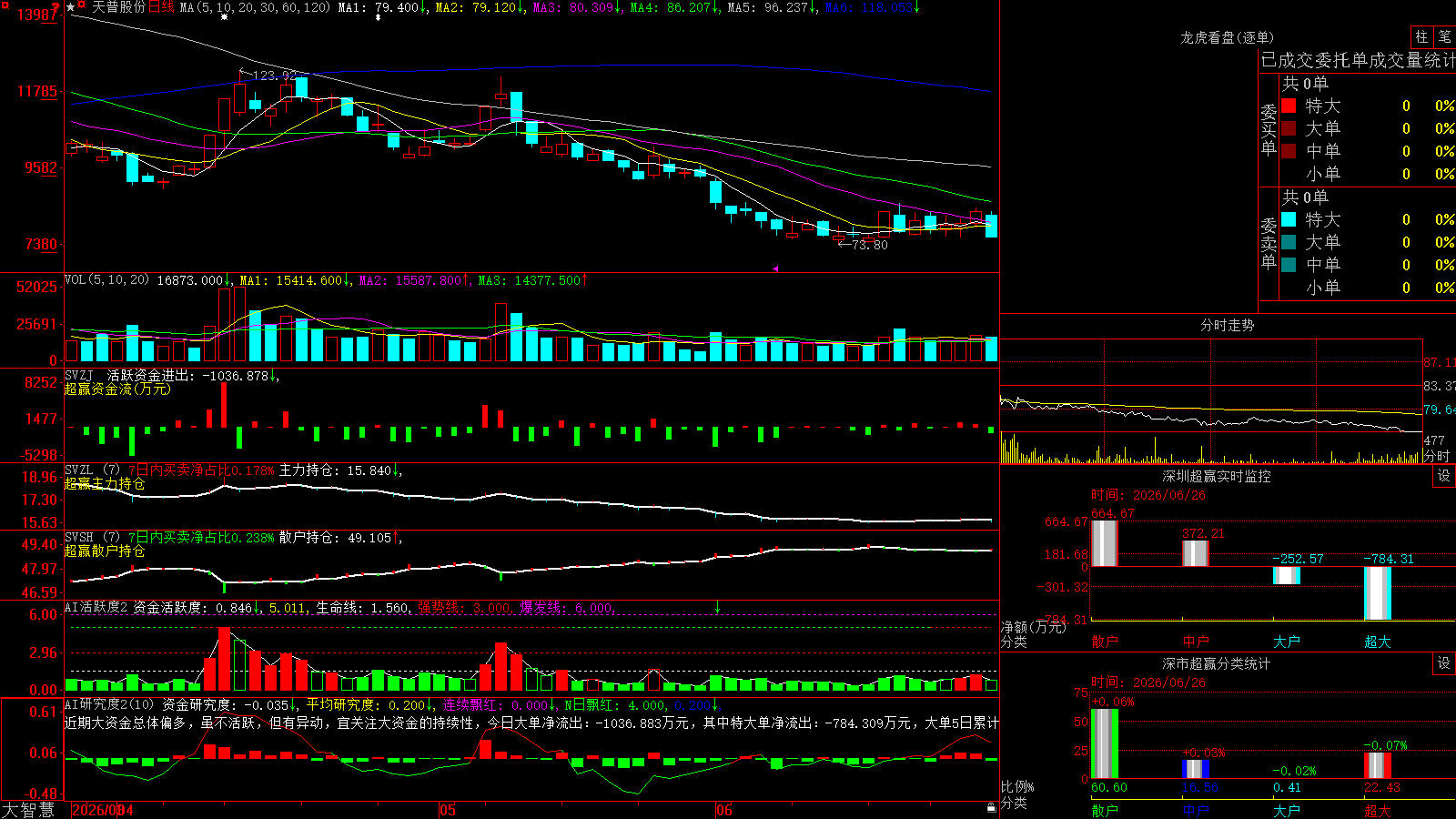Click the MA6: 118.053 value
Viewport: 1456px width, 819px height.
point(868,7)
